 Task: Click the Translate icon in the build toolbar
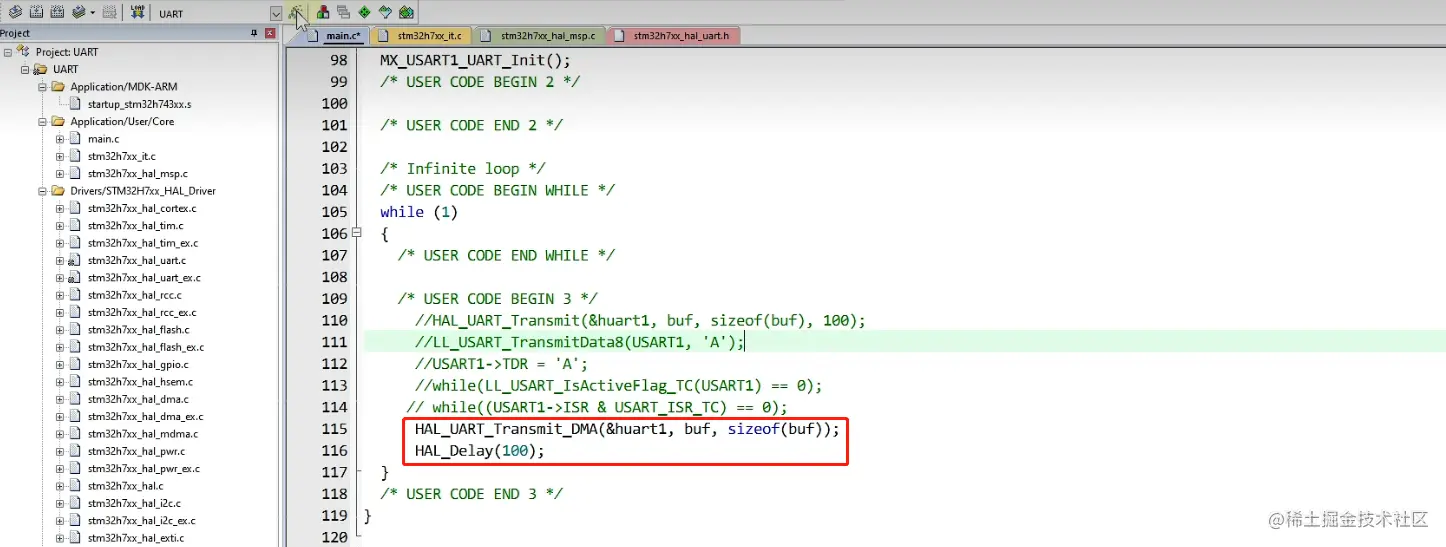pos(15,13)
